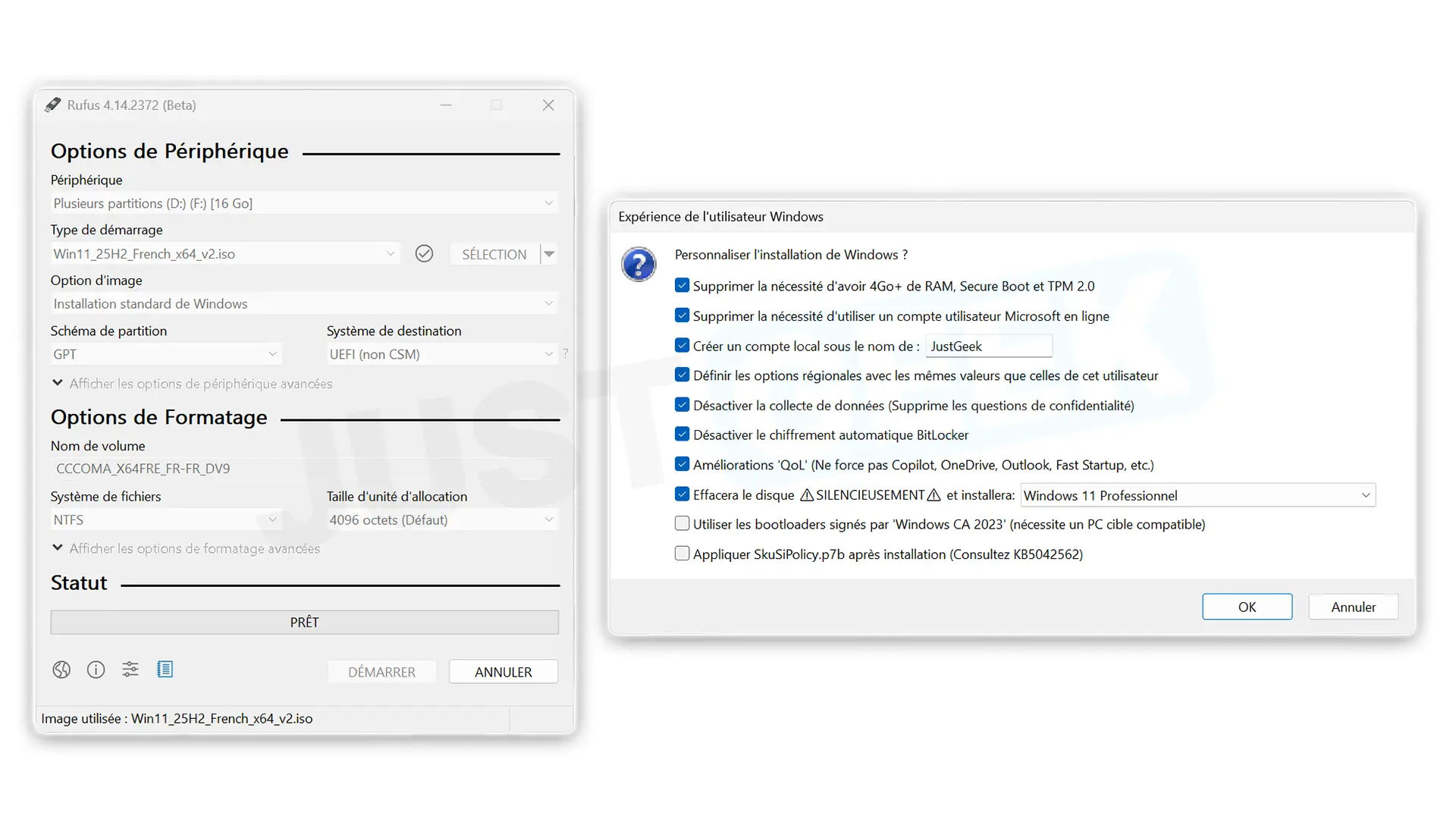Click the 'Rufus 4.14.2372 (Beta)' title text

pyautogui.click(x=131, y=105)
